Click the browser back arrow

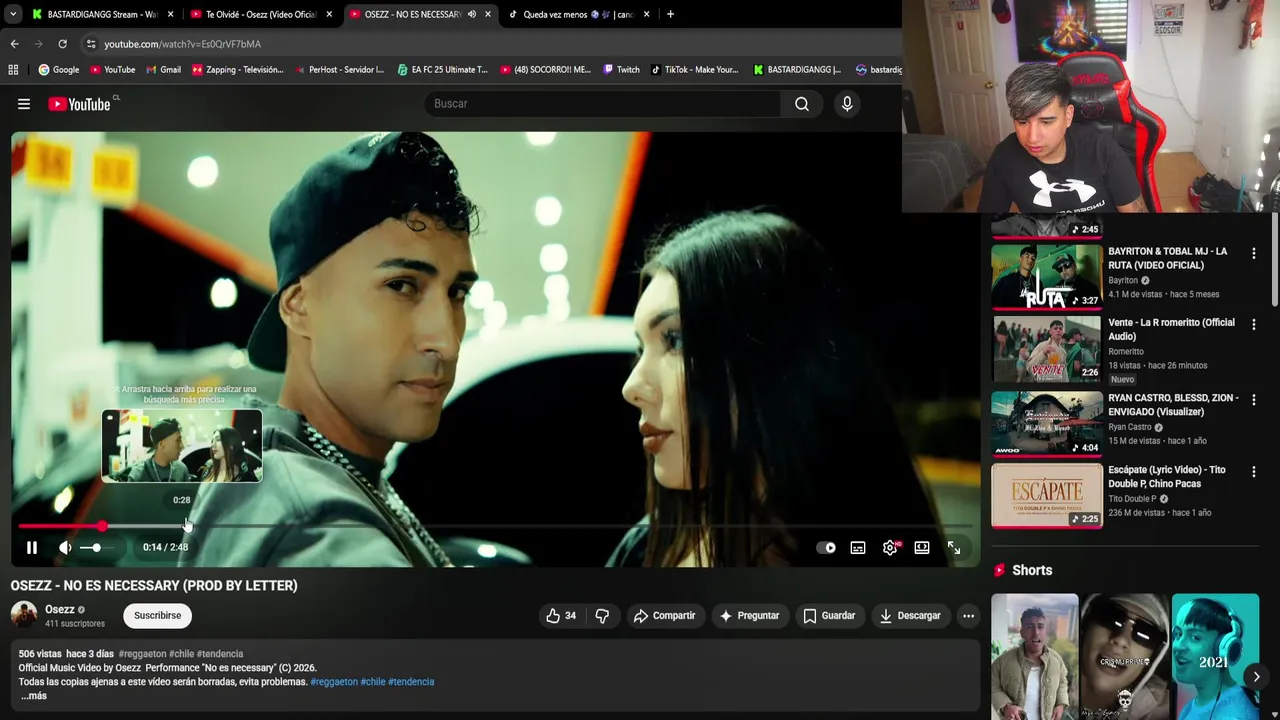(x=14, y=44)
